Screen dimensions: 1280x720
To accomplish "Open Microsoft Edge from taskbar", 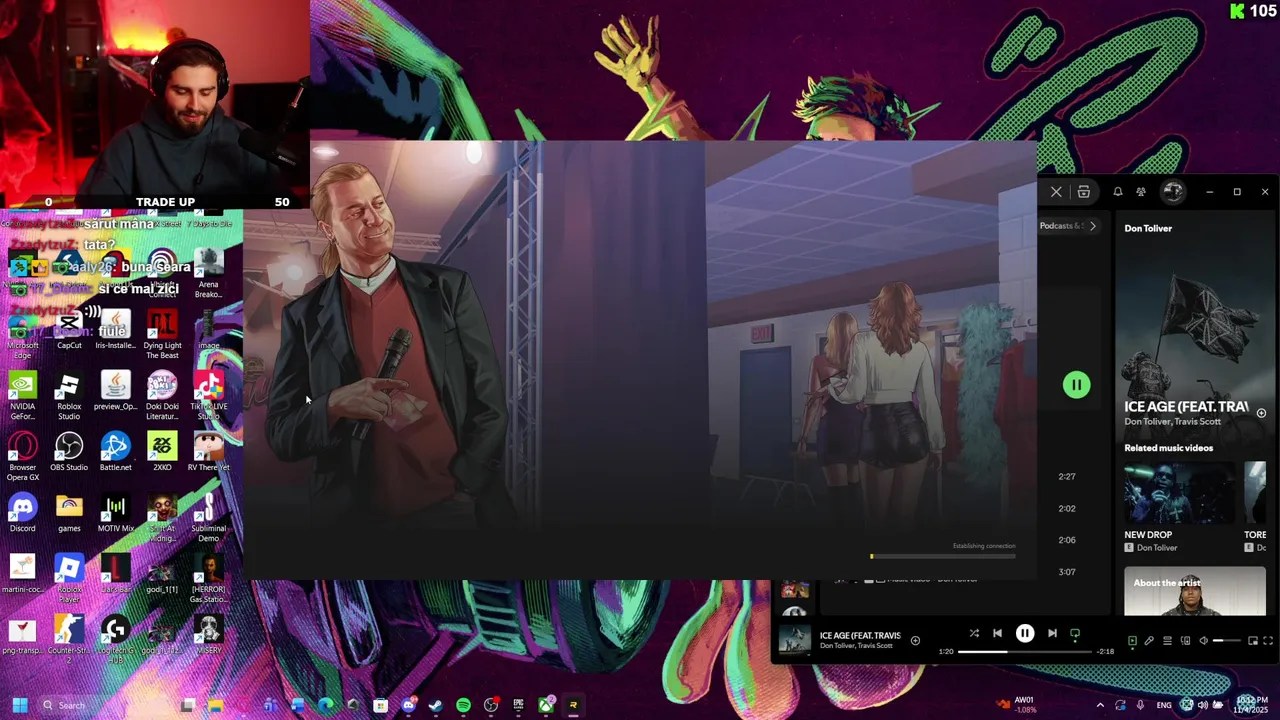I will (326, 705).
